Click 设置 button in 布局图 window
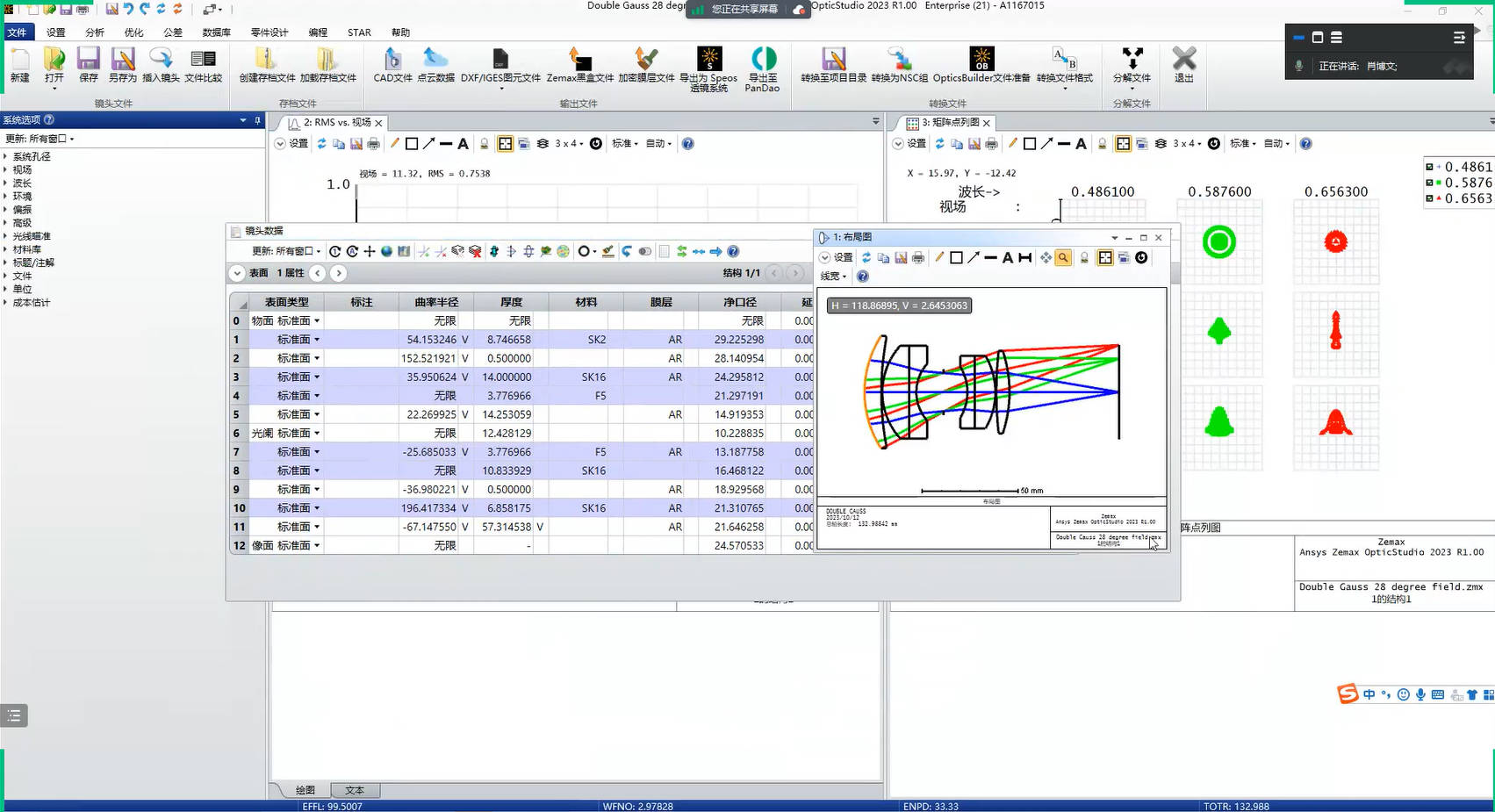This screenshot has width=1495, height=812. click(x=836, y=257)
